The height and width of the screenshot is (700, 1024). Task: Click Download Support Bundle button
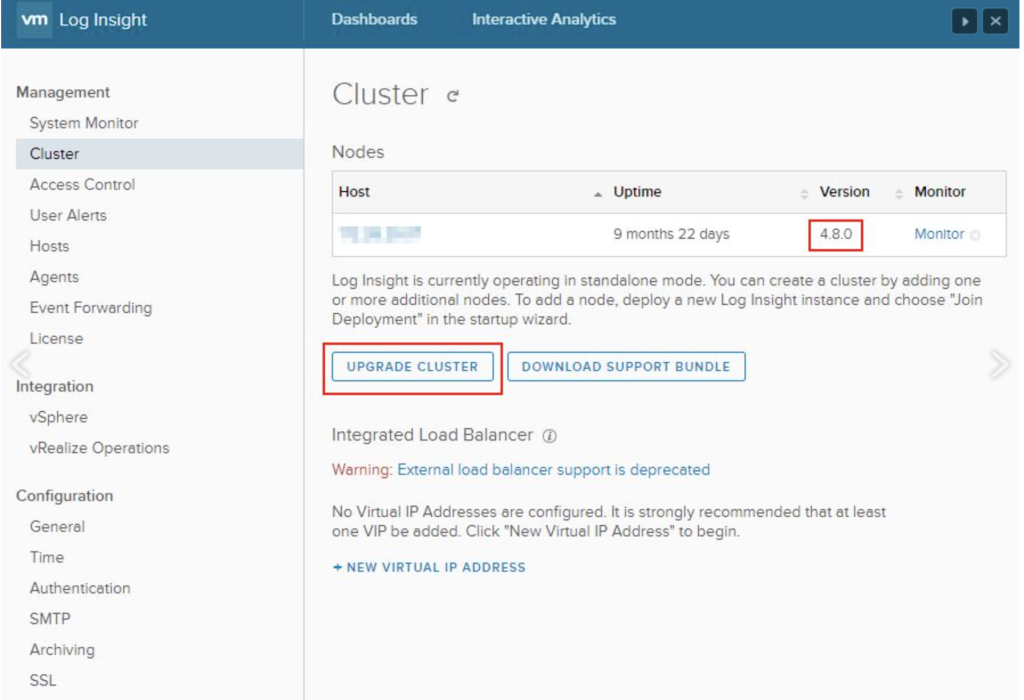[x=626, y=367]
